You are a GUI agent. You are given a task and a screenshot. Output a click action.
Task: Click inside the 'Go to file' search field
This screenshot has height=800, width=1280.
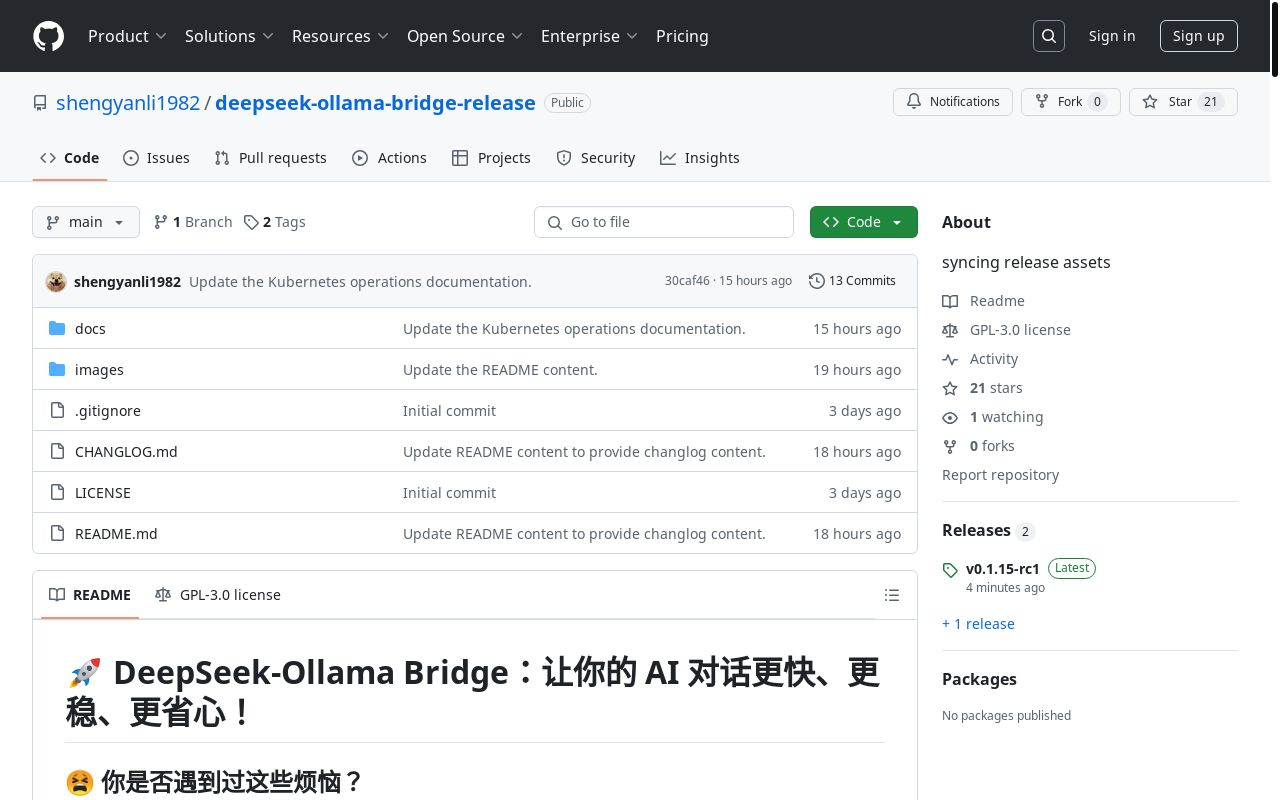pyautogui.click(x=664, y=222)
